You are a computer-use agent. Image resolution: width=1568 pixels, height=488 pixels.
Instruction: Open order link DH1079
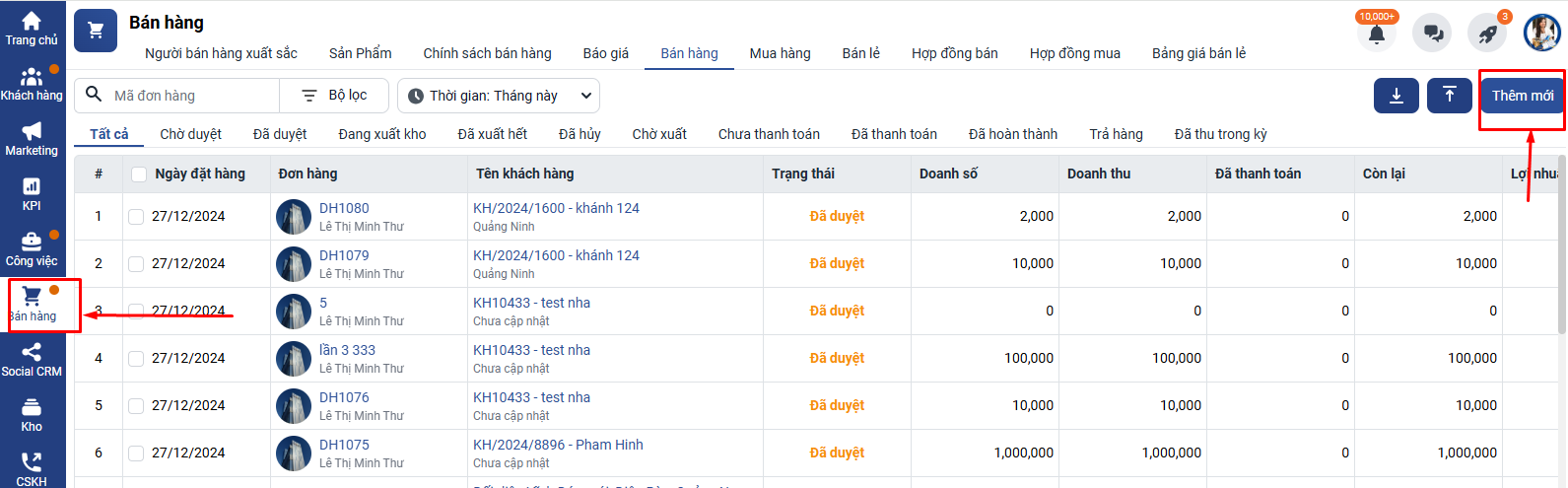(344, 255)
